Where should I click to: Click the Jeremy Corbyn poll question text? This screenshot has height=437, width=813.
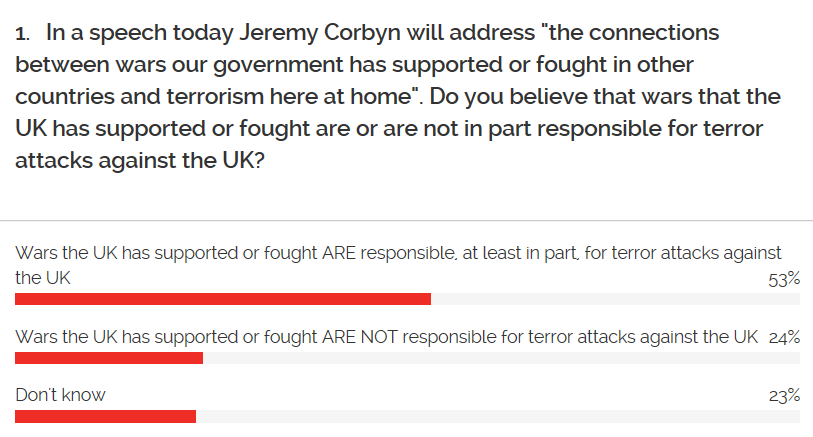click(398, 96)
